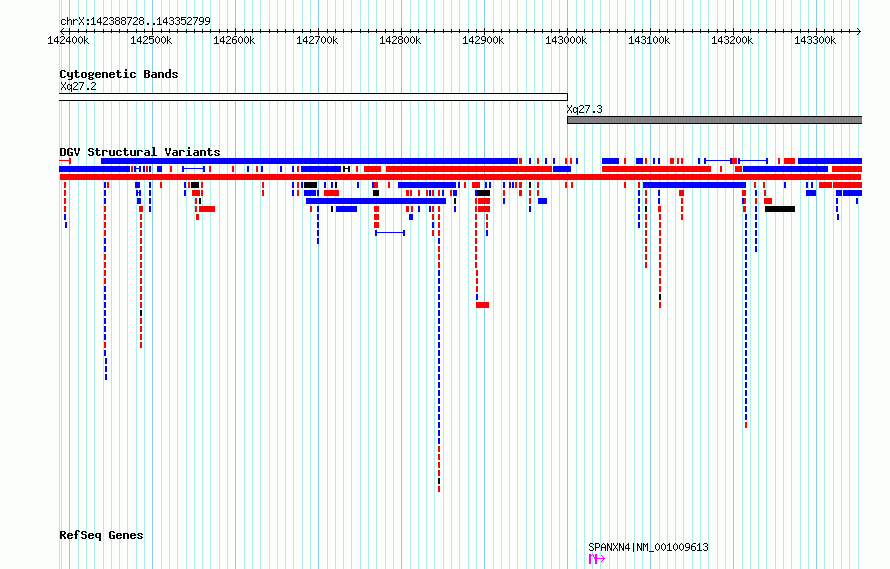Click the DGV Structural Variants track title

pyautogui.click(x=140, y=152)
